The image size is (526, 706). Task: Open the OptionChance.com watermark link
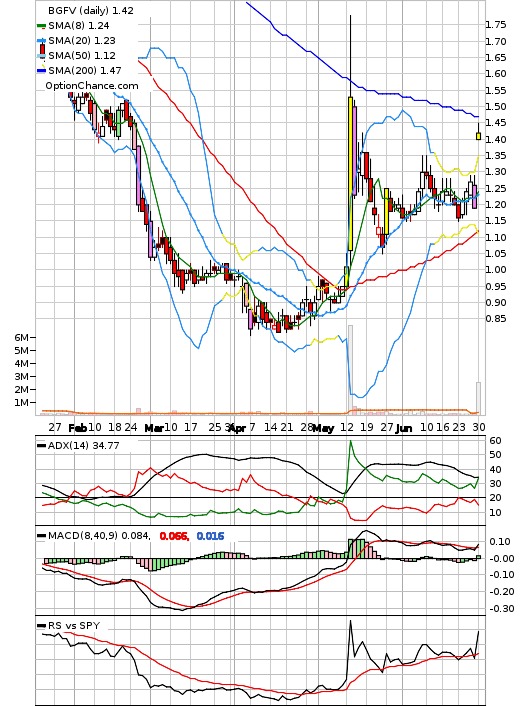(92, 86)
